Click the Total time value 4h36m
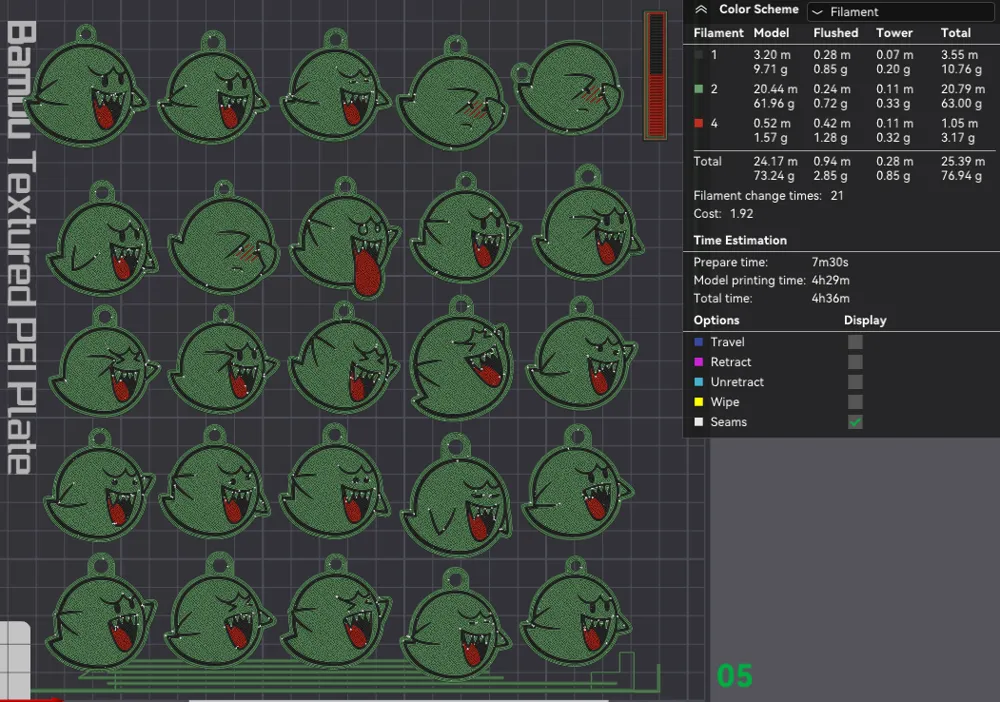Screen dimensions: 1000x702 click(x=830, y=298)
